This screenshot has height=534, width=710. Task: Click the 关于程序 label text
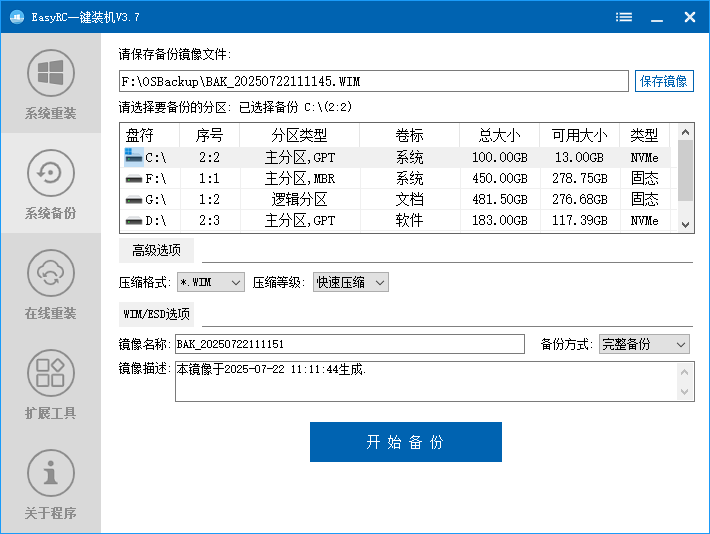[50, 513]
